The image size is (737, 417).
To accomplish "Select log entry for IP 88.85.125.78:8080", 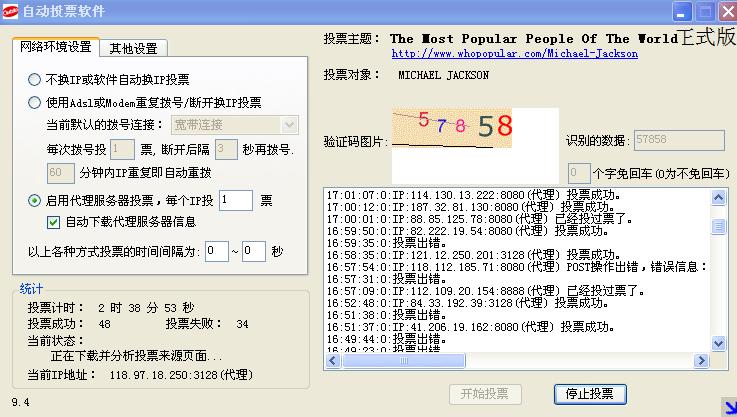I will (x=480, y=219).
